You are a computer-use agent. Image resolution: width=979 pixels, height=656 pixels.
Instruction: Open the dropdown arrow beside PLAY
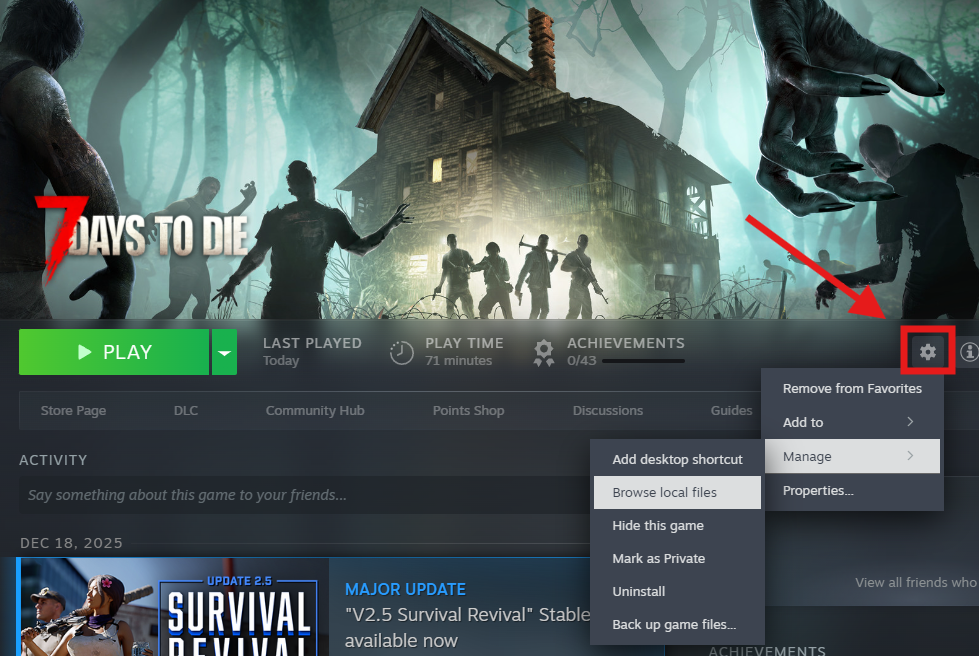click(224, 352)
